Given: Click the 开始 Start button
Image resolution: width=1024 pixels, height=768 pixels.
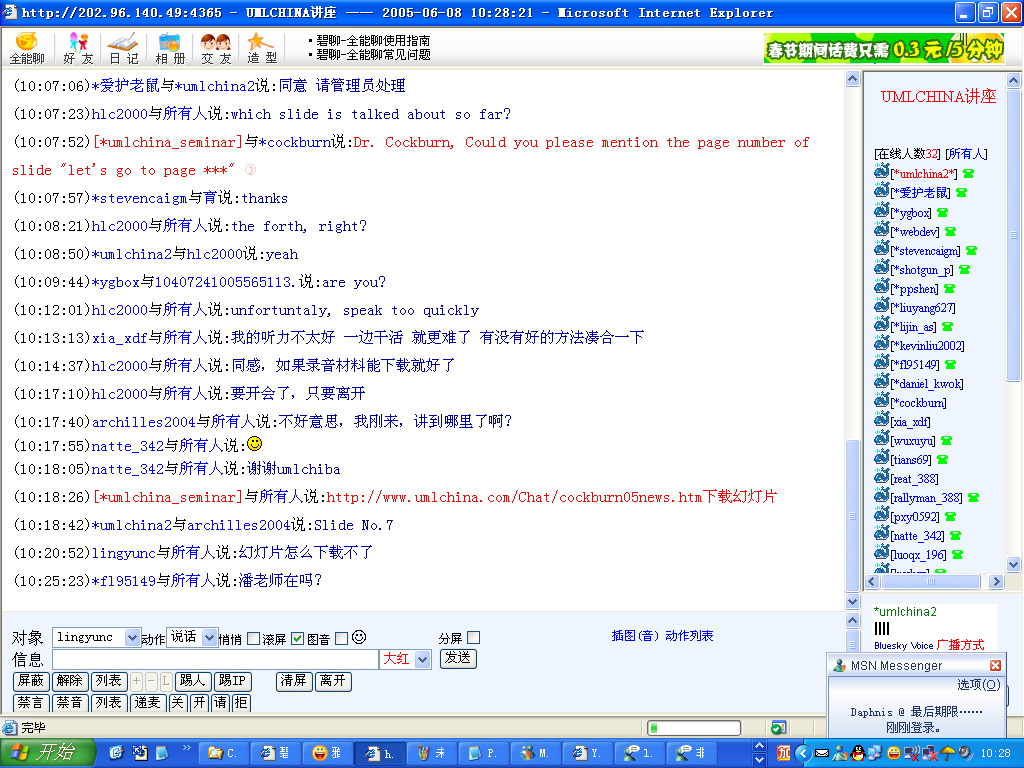Looking at the screenshot, I should pyautogui.click(x=48, y=753).
